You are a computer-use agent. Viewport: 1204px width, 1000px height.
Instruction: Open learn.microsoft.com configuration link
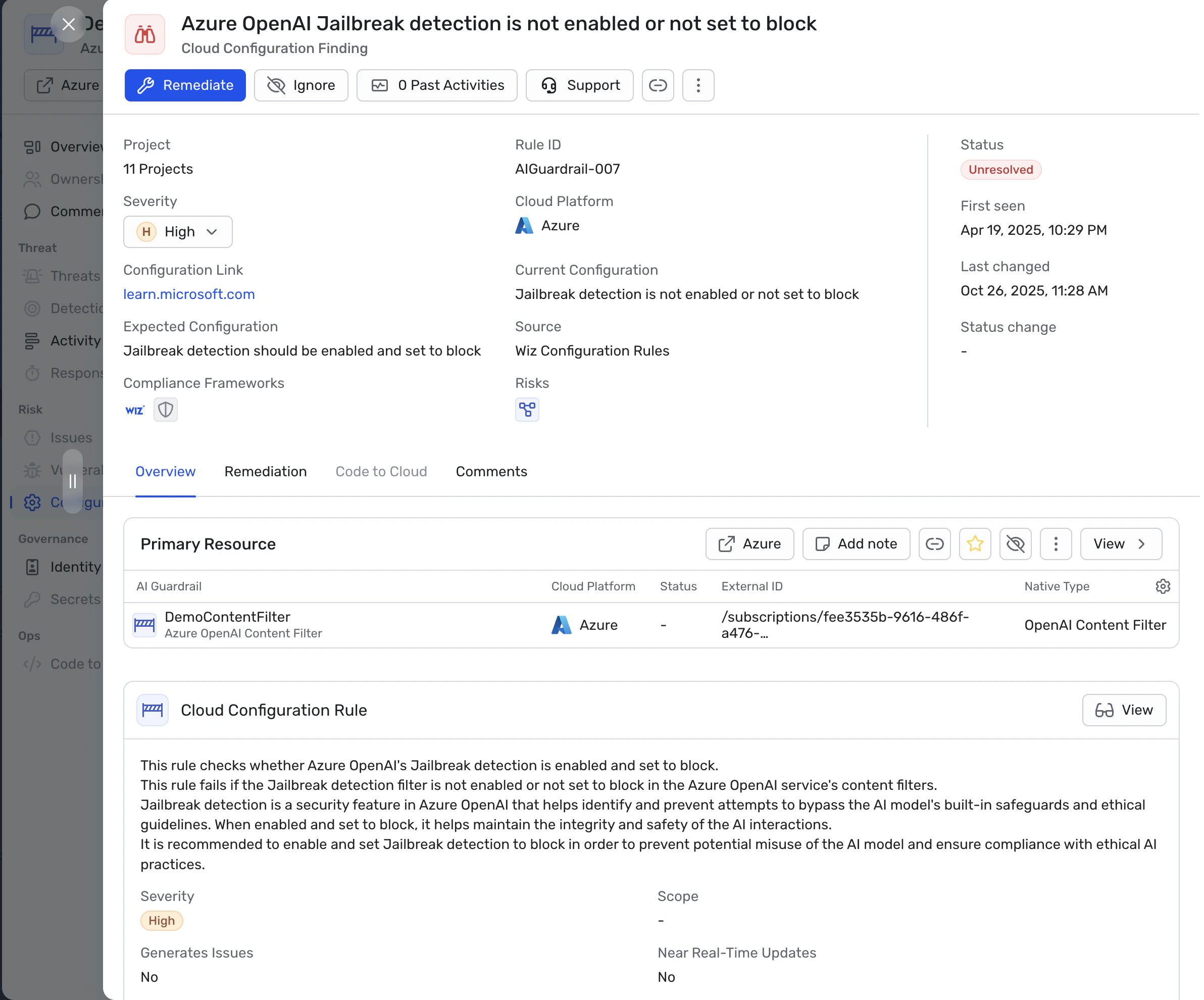(188, 294)
